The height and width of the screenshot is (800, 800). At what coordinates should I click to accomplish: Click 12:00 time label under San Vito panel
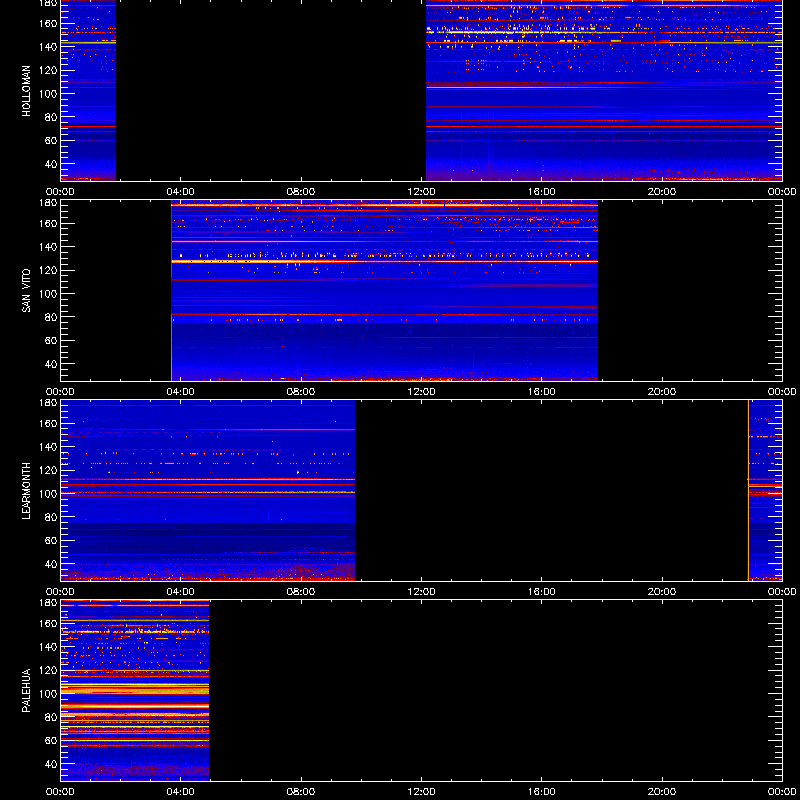[421, 392]
